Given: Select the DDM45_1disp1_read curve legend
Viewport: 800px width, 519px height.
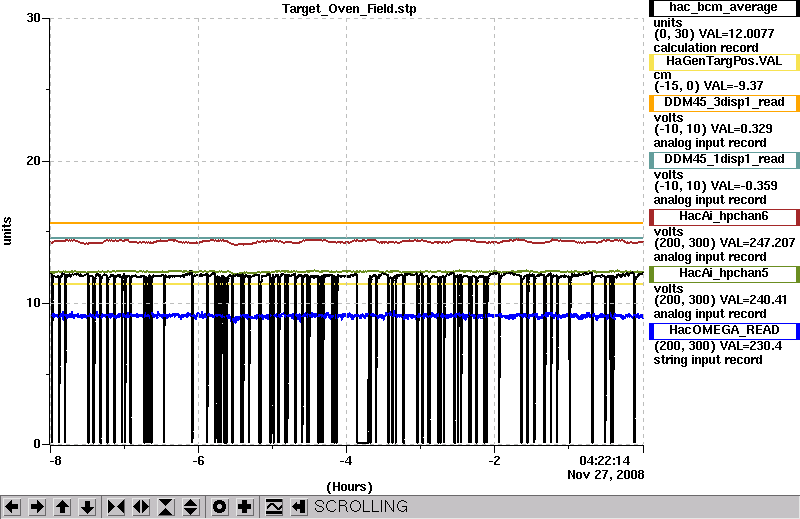Looking at the screenshot, I should point(723,160).
